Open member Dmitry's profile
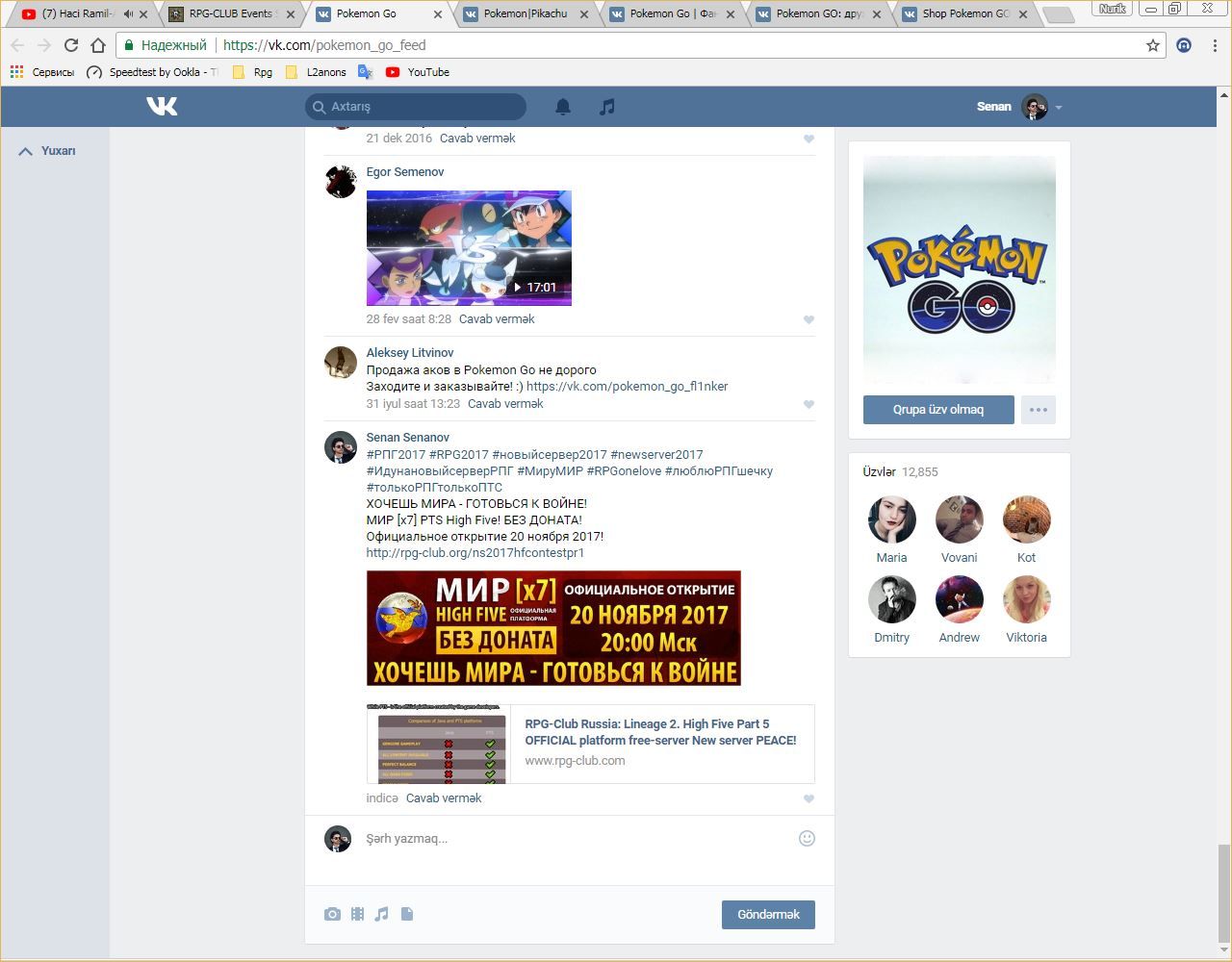This screenshot has width=1232, height=962. (x=891, y=610)
